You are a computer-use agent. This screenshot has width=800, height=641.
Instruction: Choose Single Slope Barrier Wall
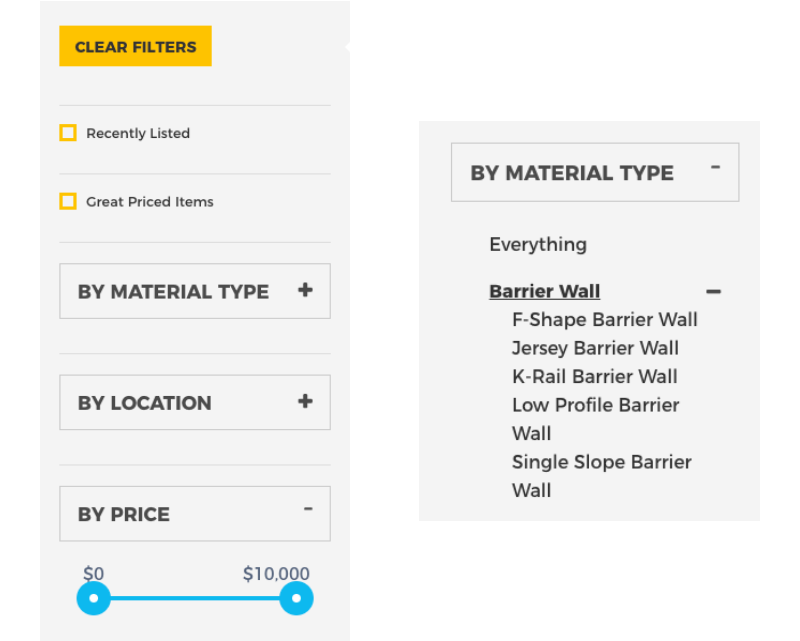point(601,463)
